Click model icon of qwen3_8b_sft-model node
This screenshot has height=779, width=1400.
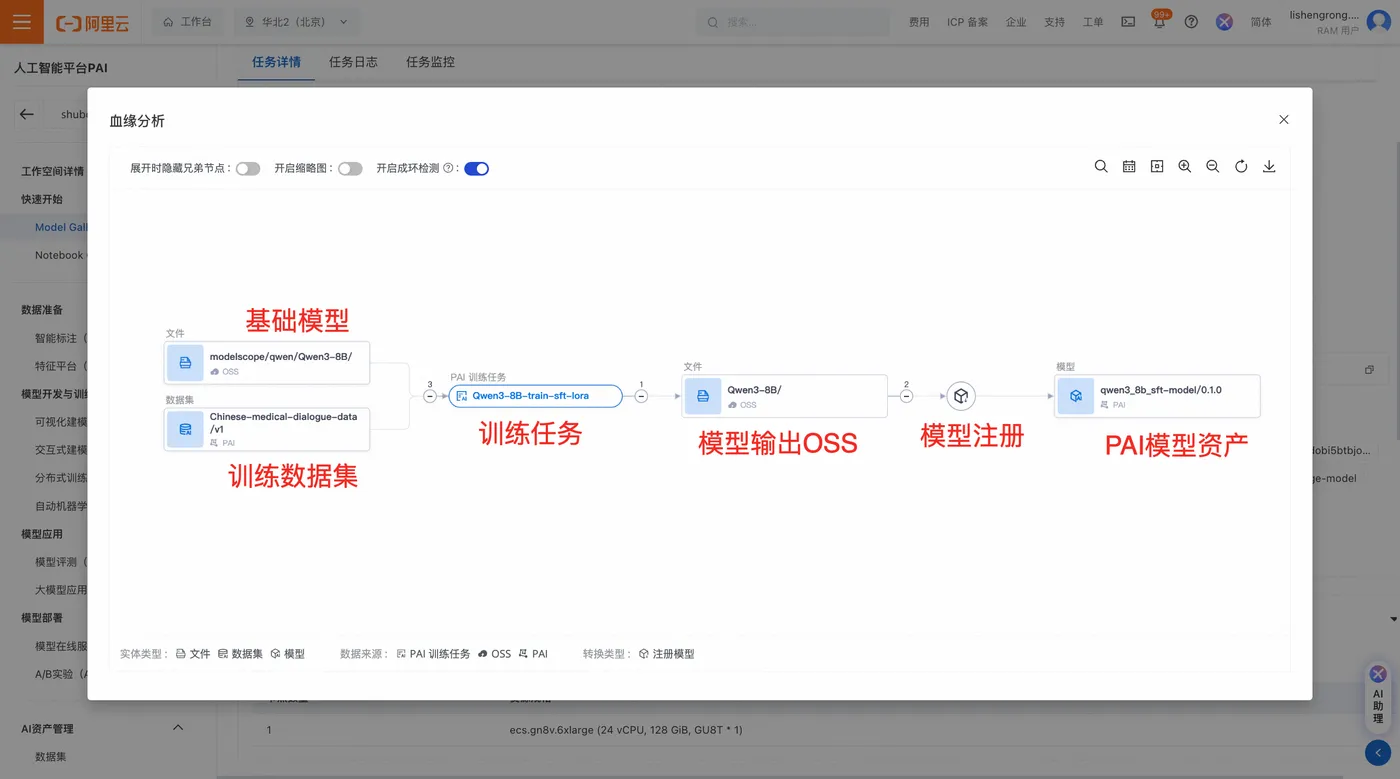(x=1076, y=396)
